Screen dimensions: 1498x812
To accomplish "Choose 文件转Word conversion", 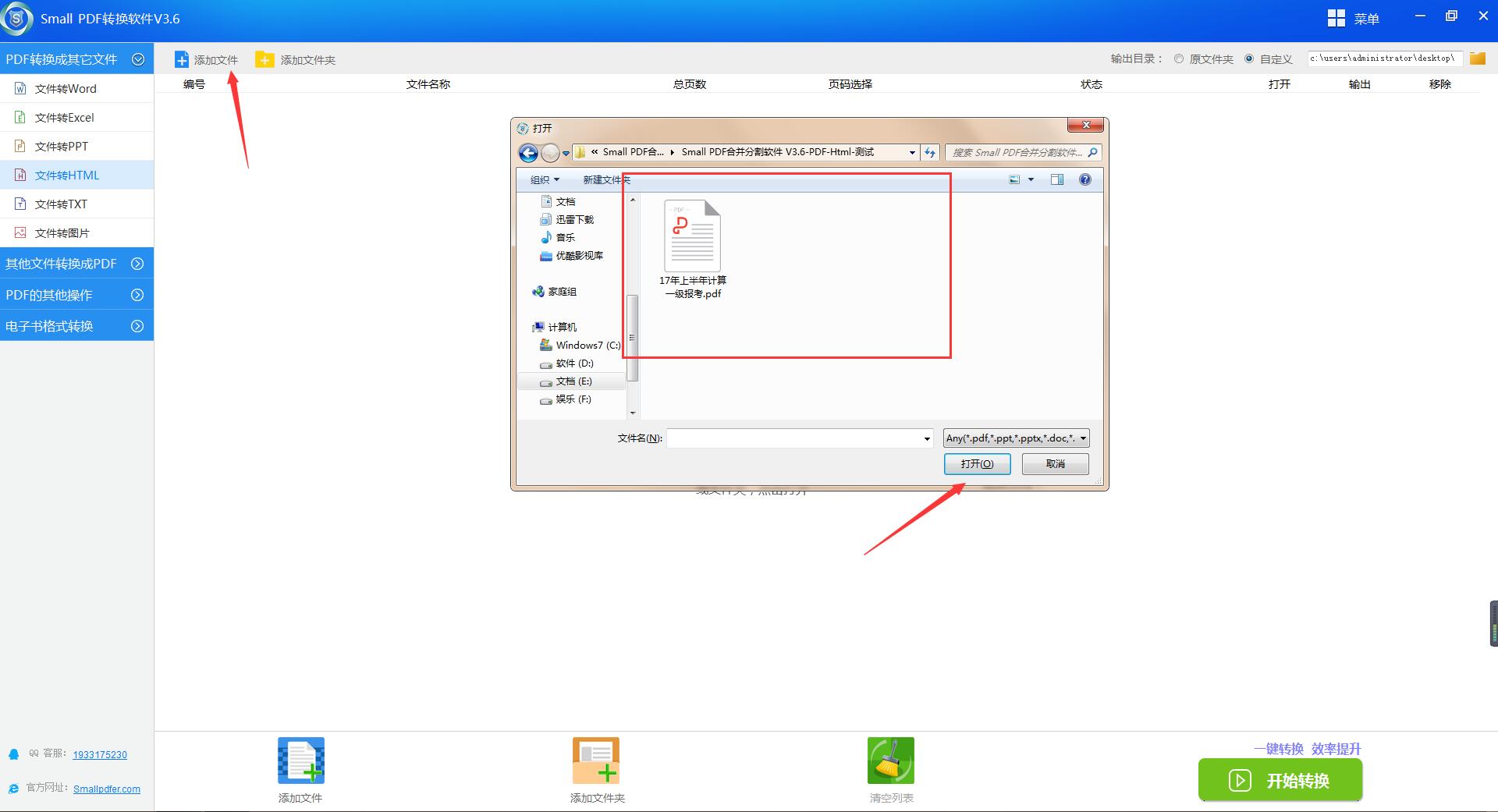I will click(x=76, y=89).
